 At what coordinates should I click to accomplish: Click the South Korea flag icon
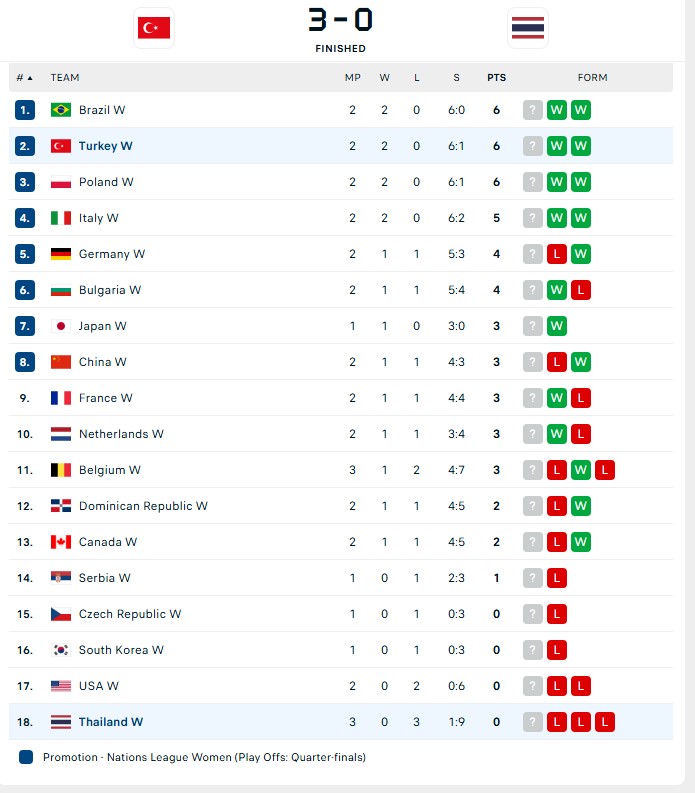61,650
